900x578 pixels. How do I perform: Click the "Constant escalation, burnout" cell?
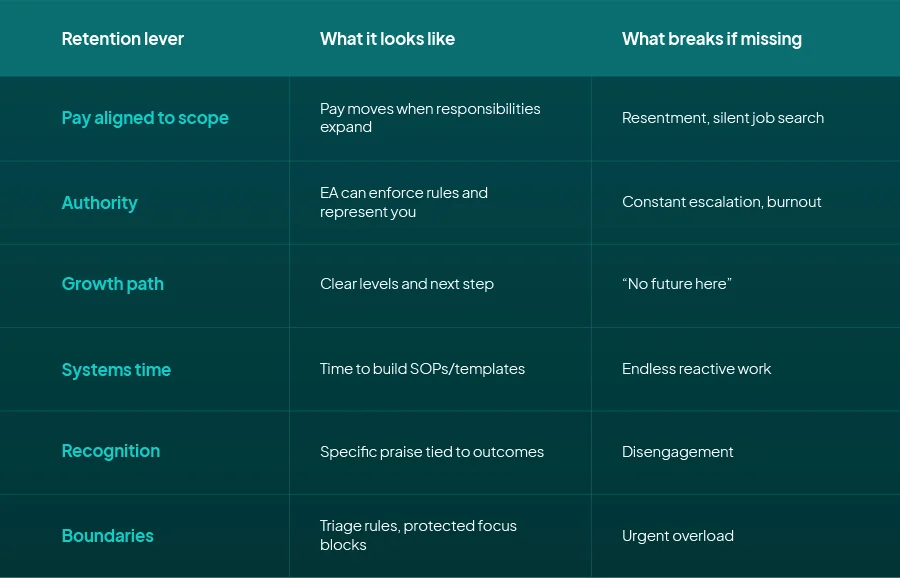click(721, 202)
